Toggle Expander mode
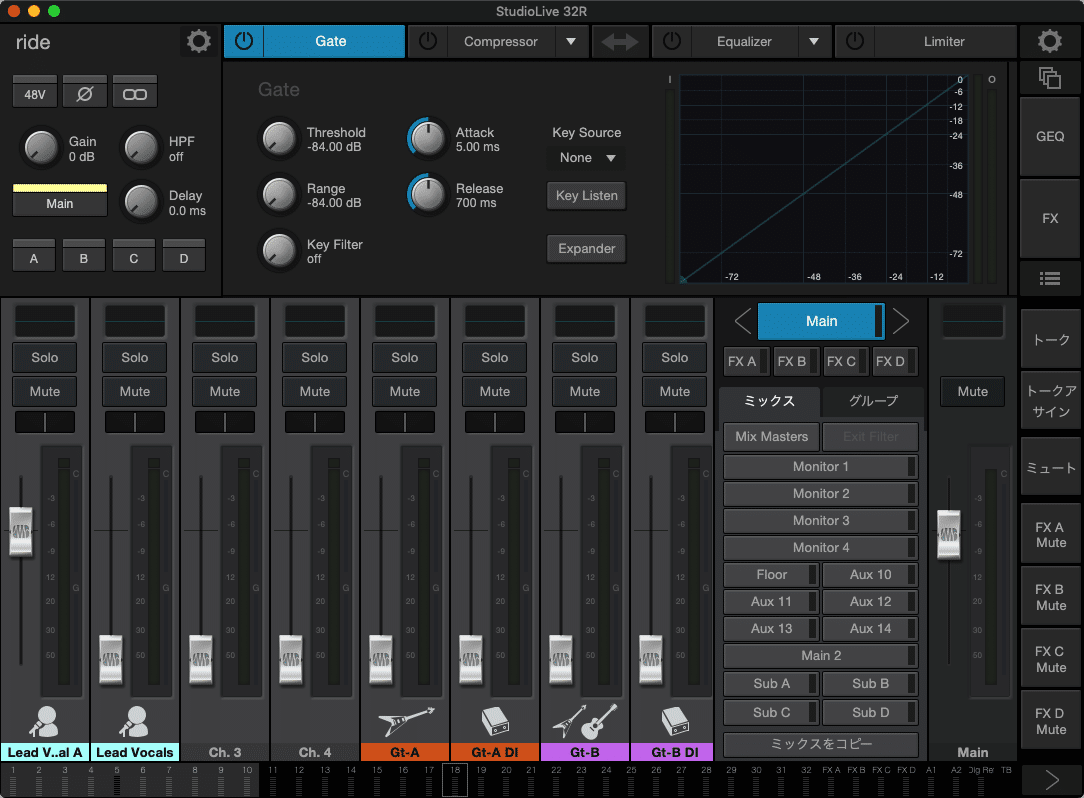This screenshot has height=798, width=1084. click(x=586, y=248)
